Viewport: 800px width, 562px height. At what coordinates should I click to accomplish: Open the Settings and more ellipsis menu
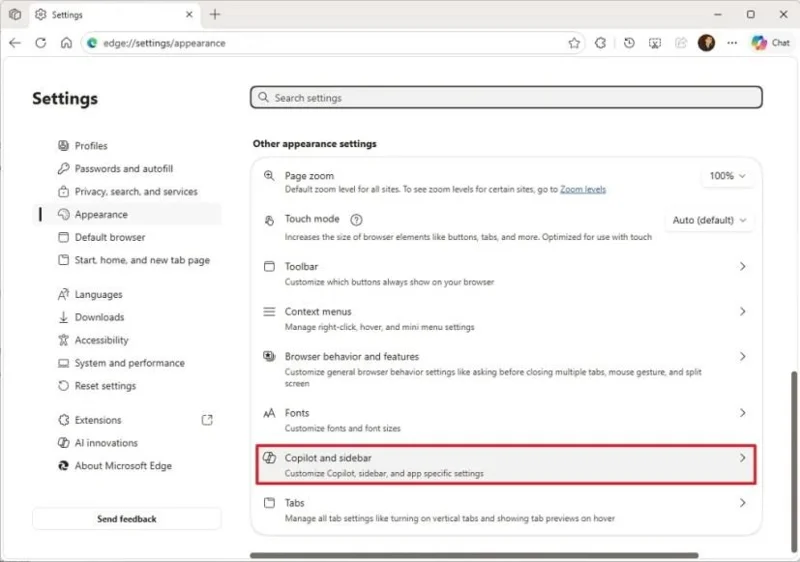(x=732, y=43)
